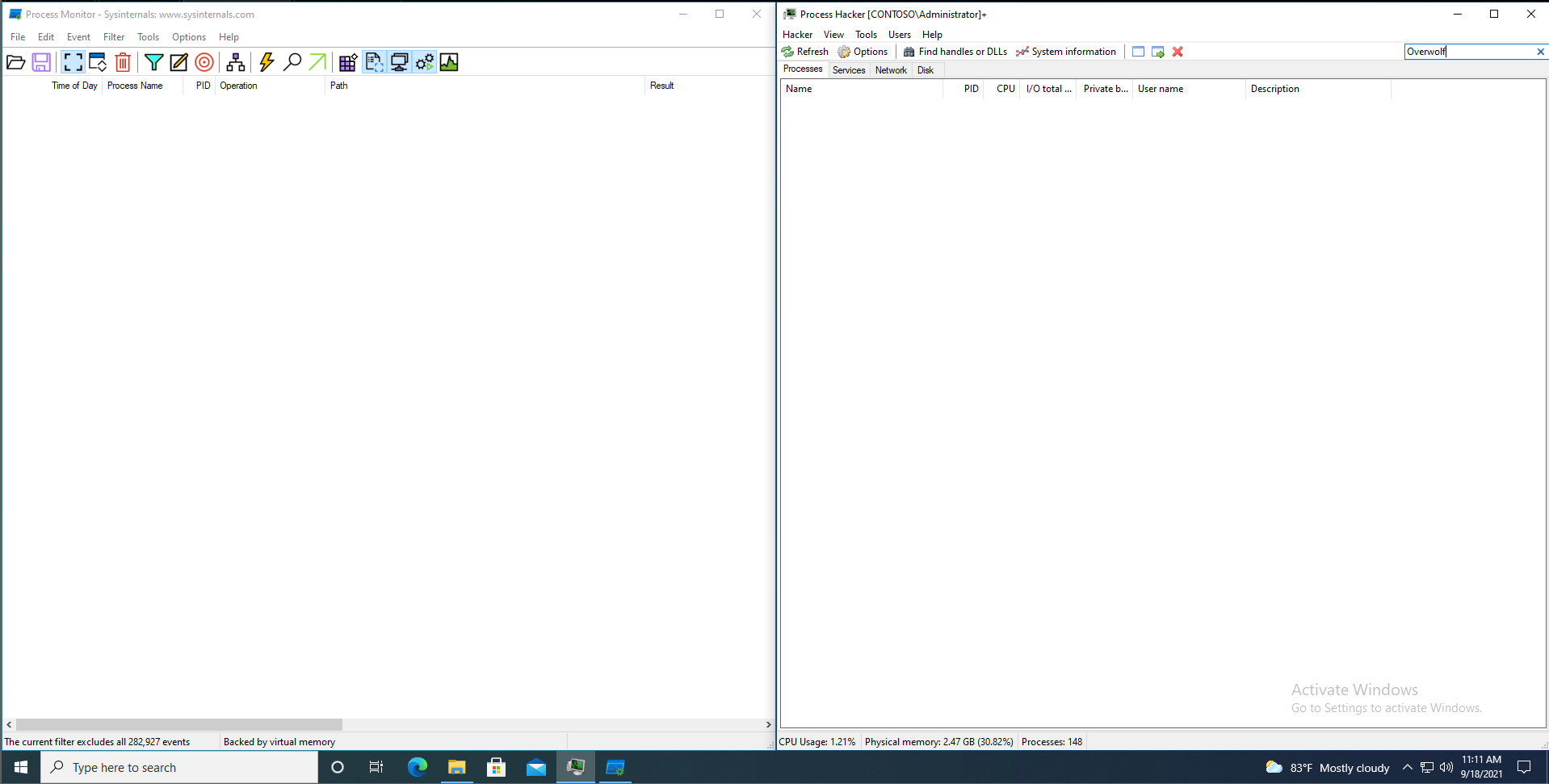Open Help menu in Process Monitor
1549x784 pixels.
click(229, 37)
